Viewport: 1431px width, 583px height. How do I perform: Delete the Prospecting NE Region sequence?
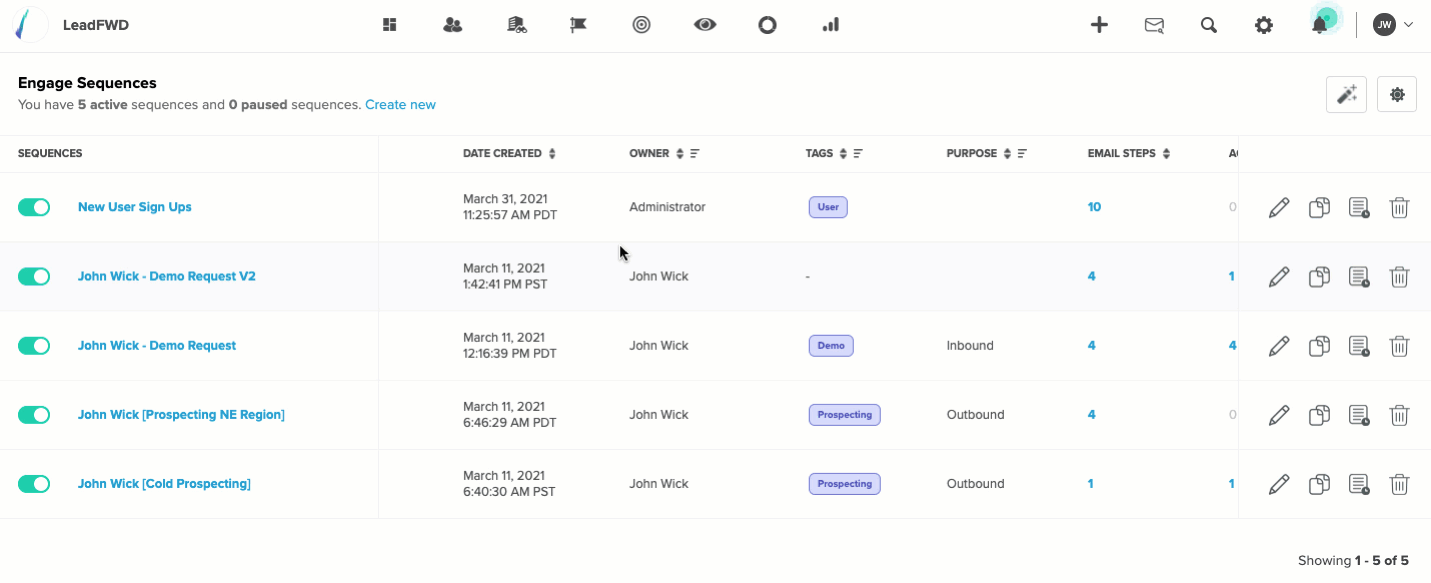1400,414
